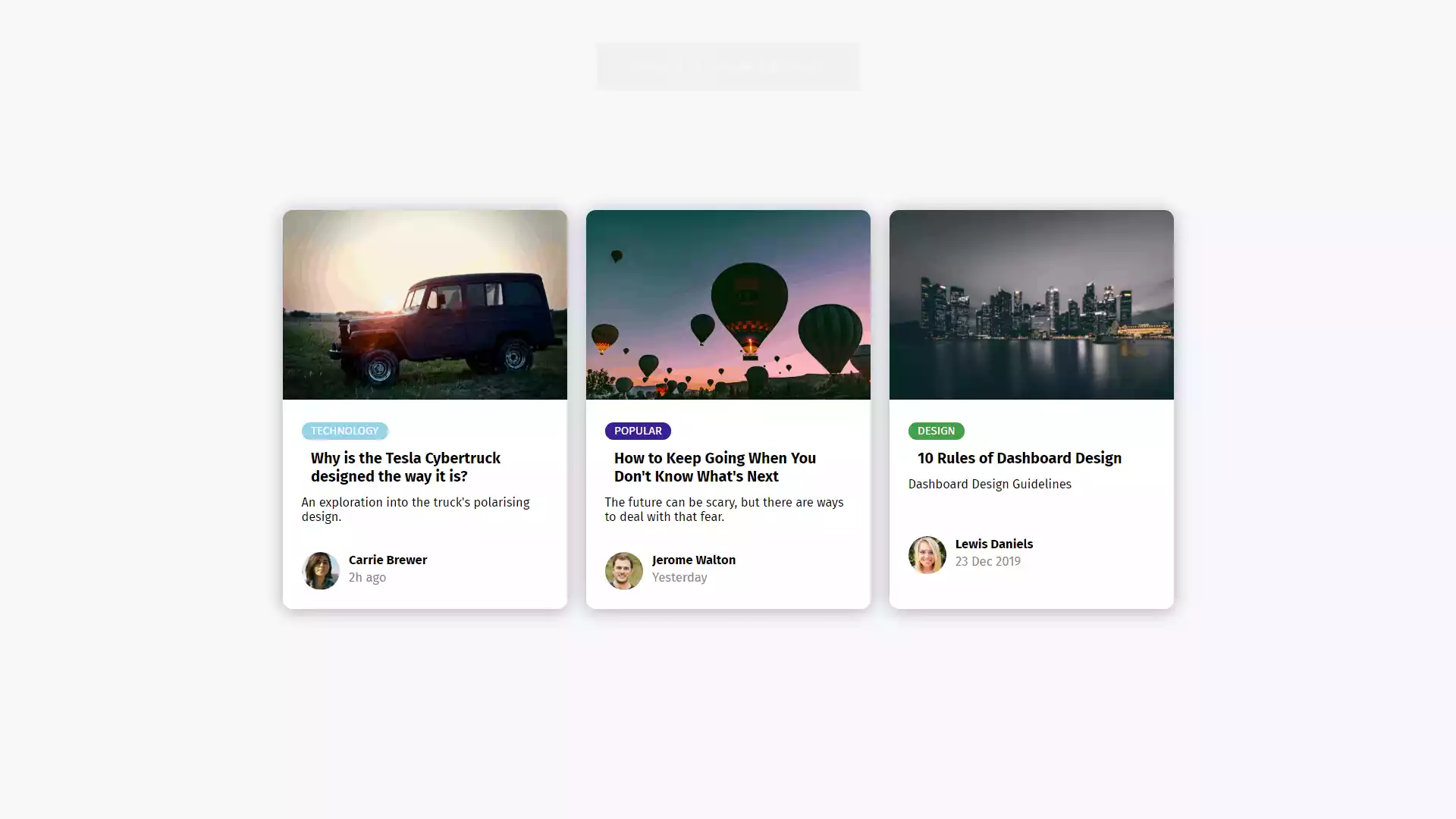Click the Lewis Daniels author name
The image size is (1456, 819).
(993, 544)
